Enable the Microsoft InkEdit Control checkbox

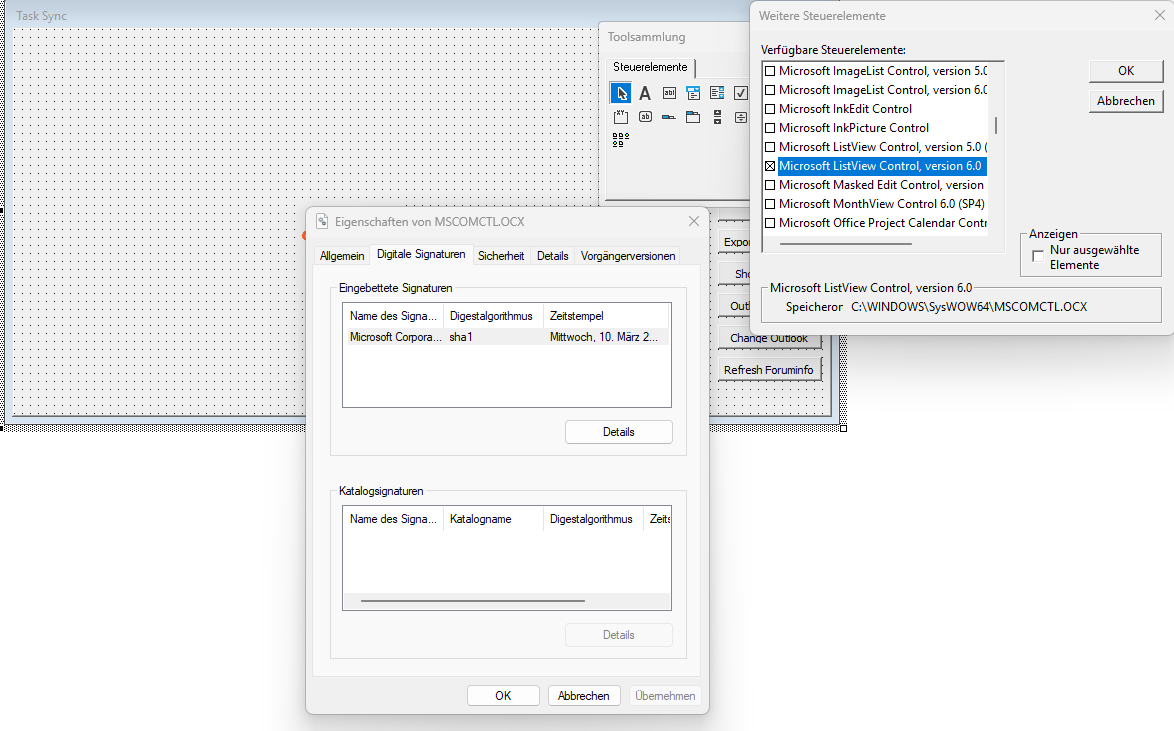770,109
